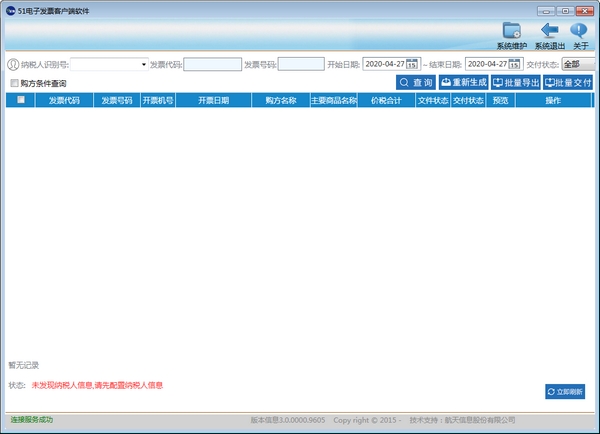
Task: Toggle the select-all checkbox in table header
Action: point(20,100)
